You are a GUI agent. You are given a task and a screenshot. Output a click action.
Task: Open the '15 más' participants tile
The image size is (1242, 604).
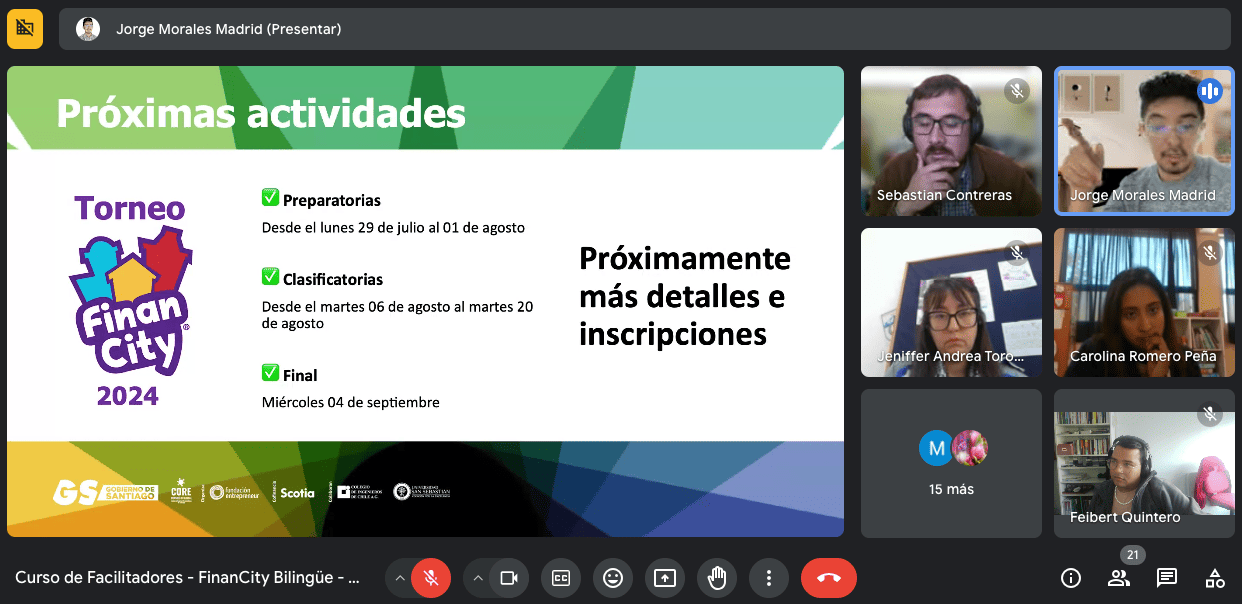951,463
